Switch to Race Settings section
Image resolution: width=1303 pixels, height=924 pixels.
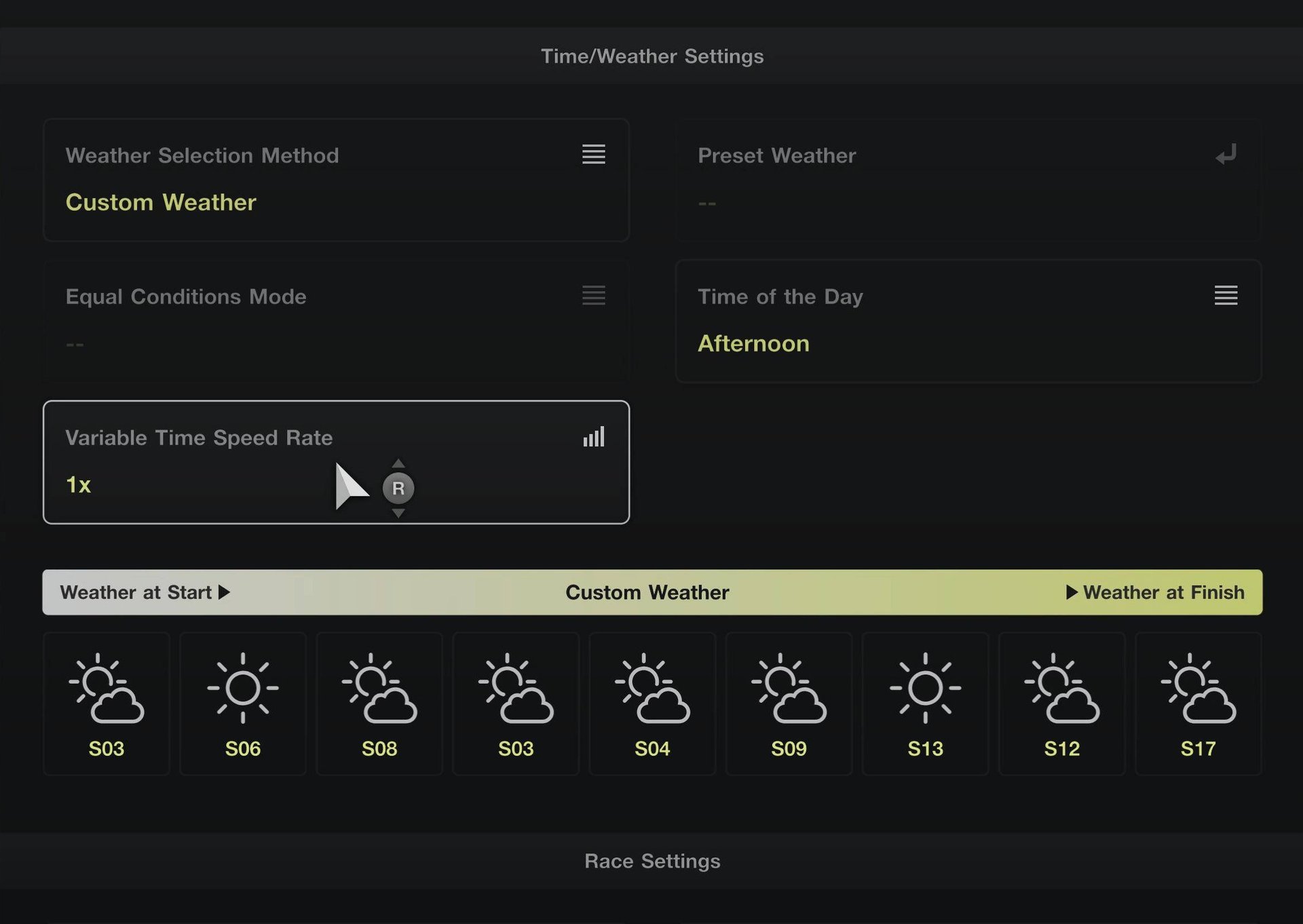point(651,861)
